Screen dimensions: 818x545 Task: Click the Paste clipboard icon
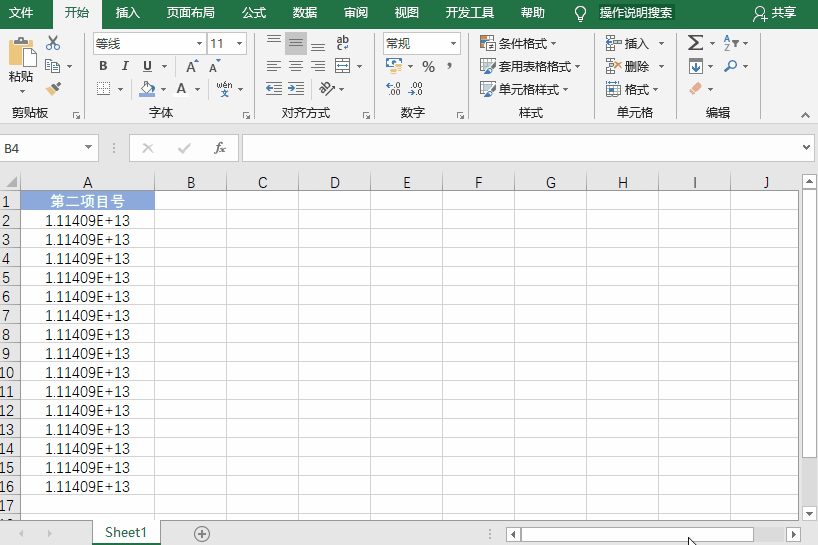21,52
